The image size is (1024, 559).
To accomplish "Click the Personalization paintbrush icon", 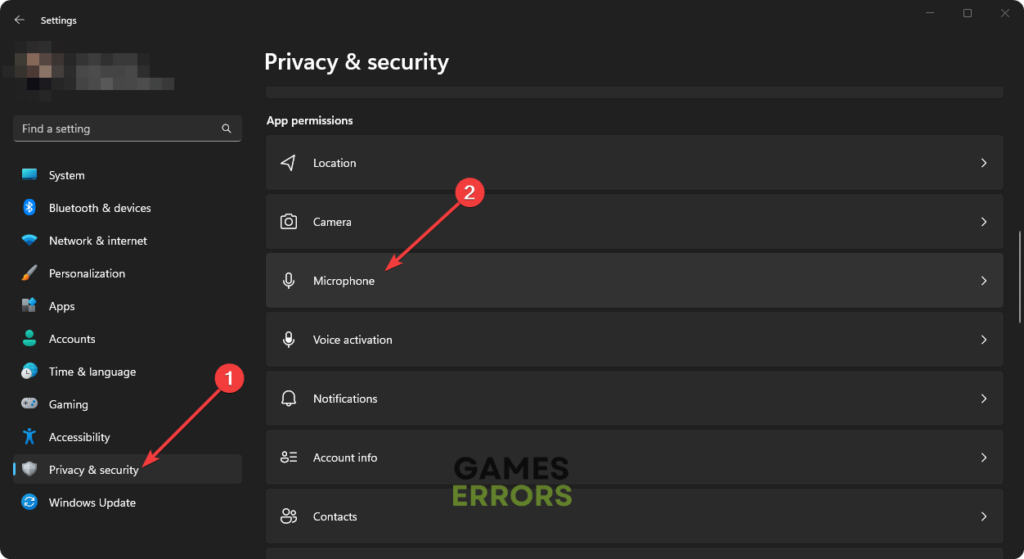I will pyautogui.click(x=30, y=273).
